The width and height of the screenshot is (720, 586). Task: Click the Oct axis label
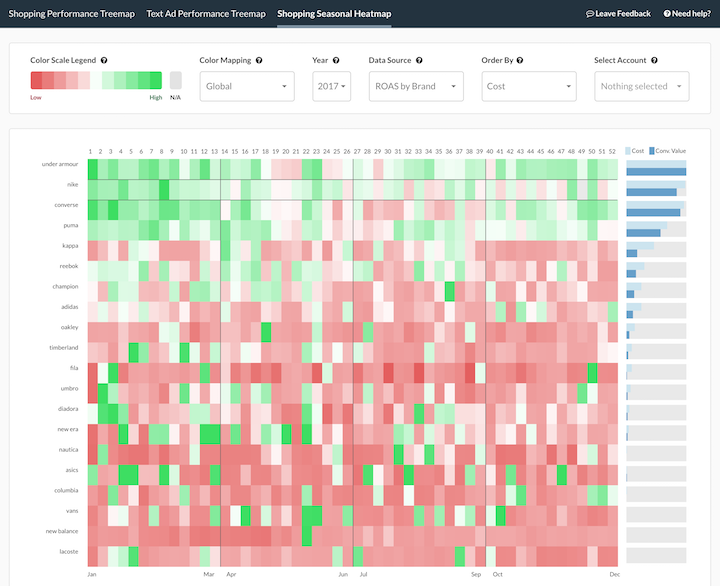coord(498,574)
